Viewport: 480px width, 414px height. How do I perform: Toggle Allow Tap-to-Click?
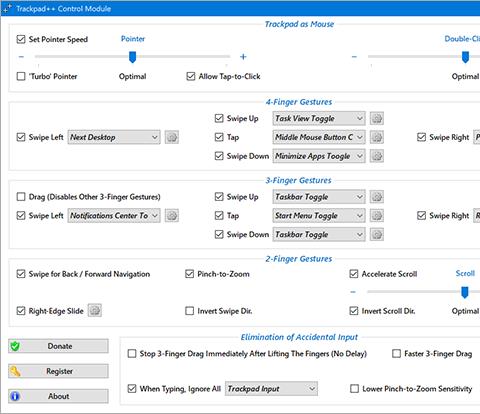click(191, 76)
